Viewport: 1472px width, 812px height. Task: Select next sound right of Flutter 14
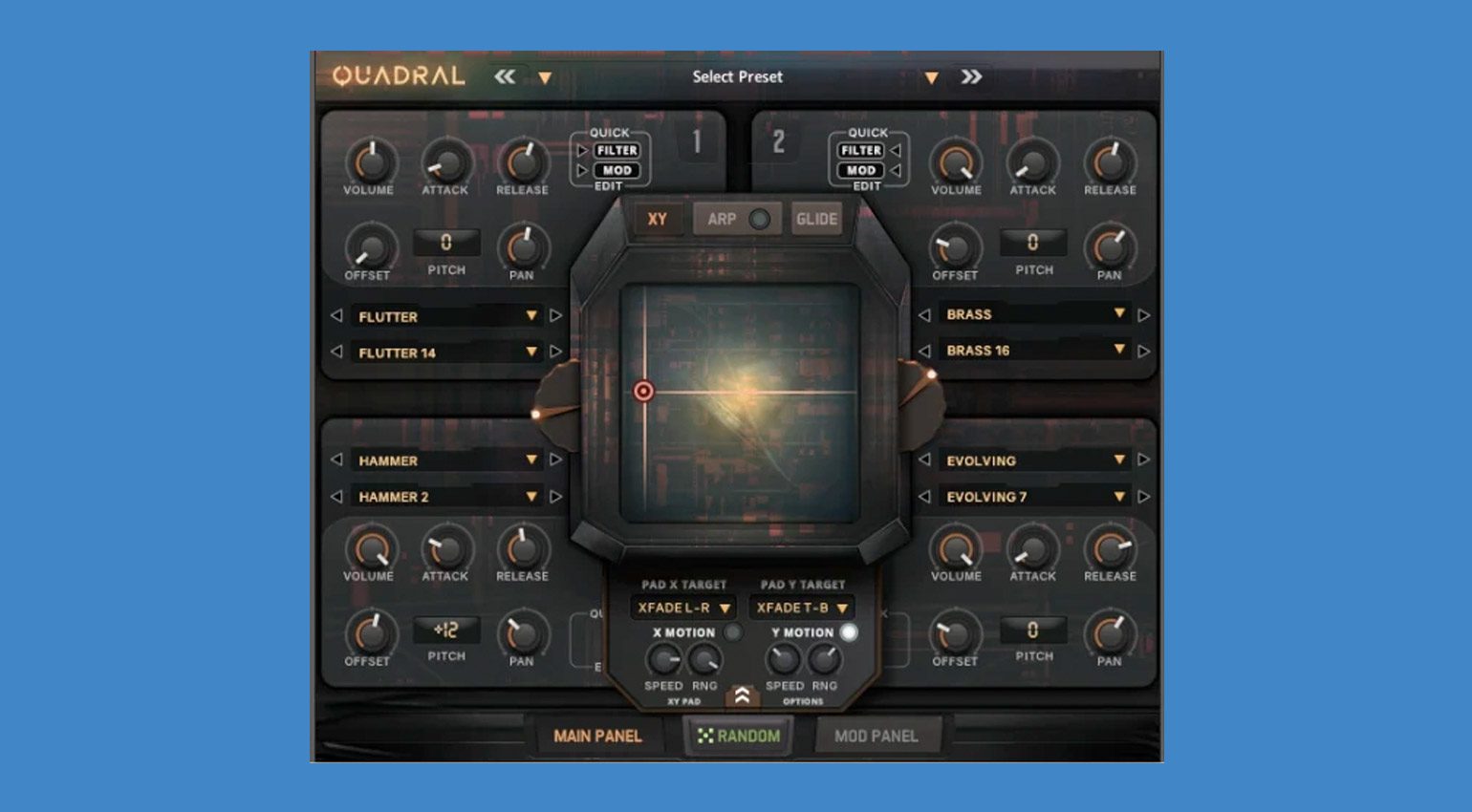(556, 352)
